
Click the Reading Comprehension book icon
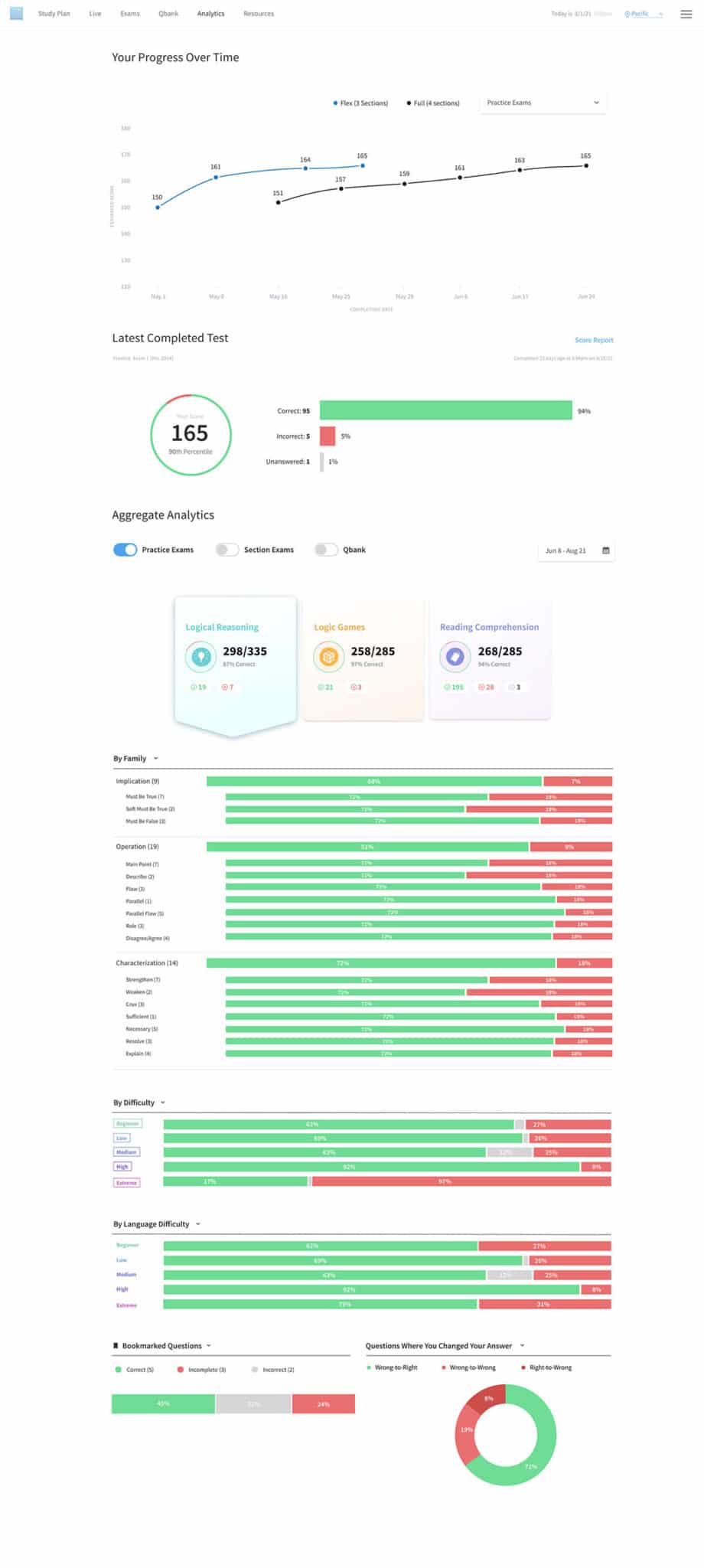pos(455,656)
